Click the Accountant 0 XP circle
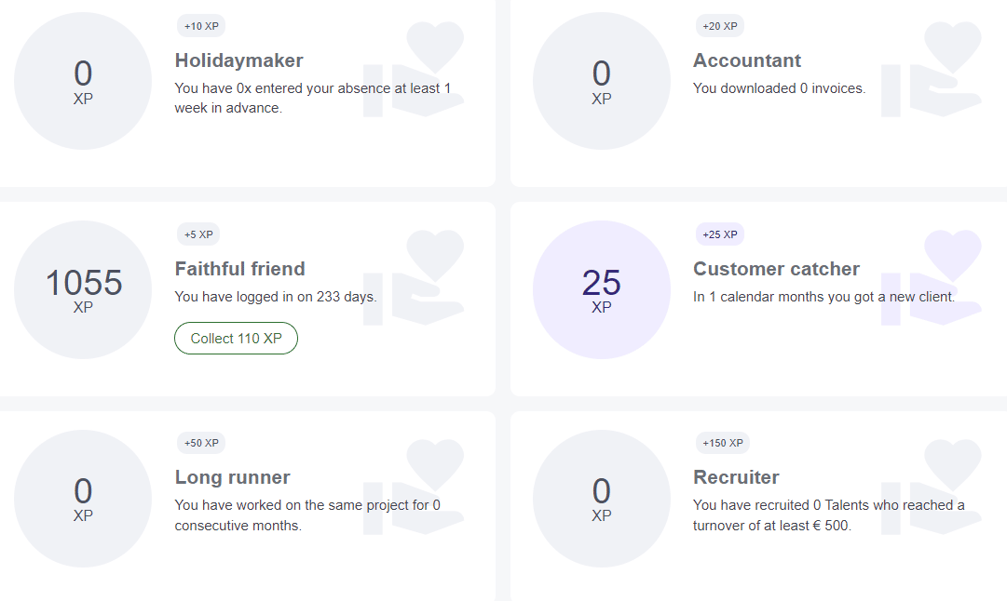The image size is (1007, 601). (601, 81)
